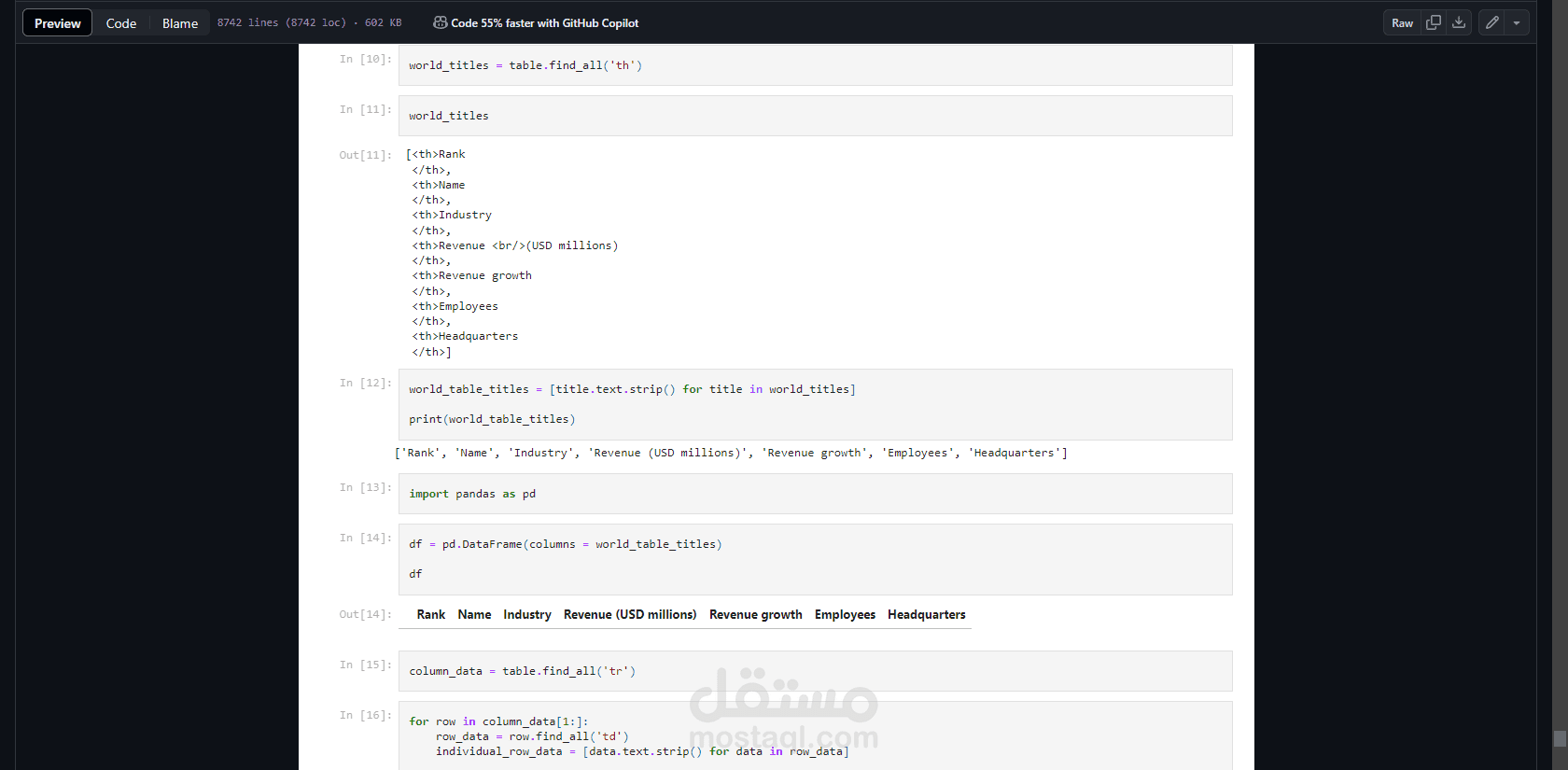Click the print(world_table_titles) line
The height and width of the screenshot is (770, 1568).
tap(492, 419)
